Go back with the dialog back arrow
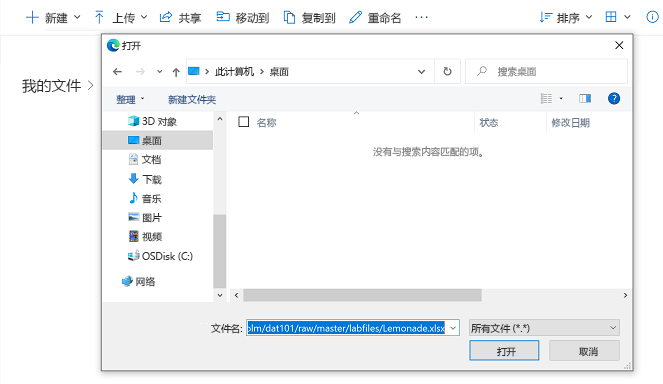The height and width of the screenshot is (384, 663). coord(118,72)
